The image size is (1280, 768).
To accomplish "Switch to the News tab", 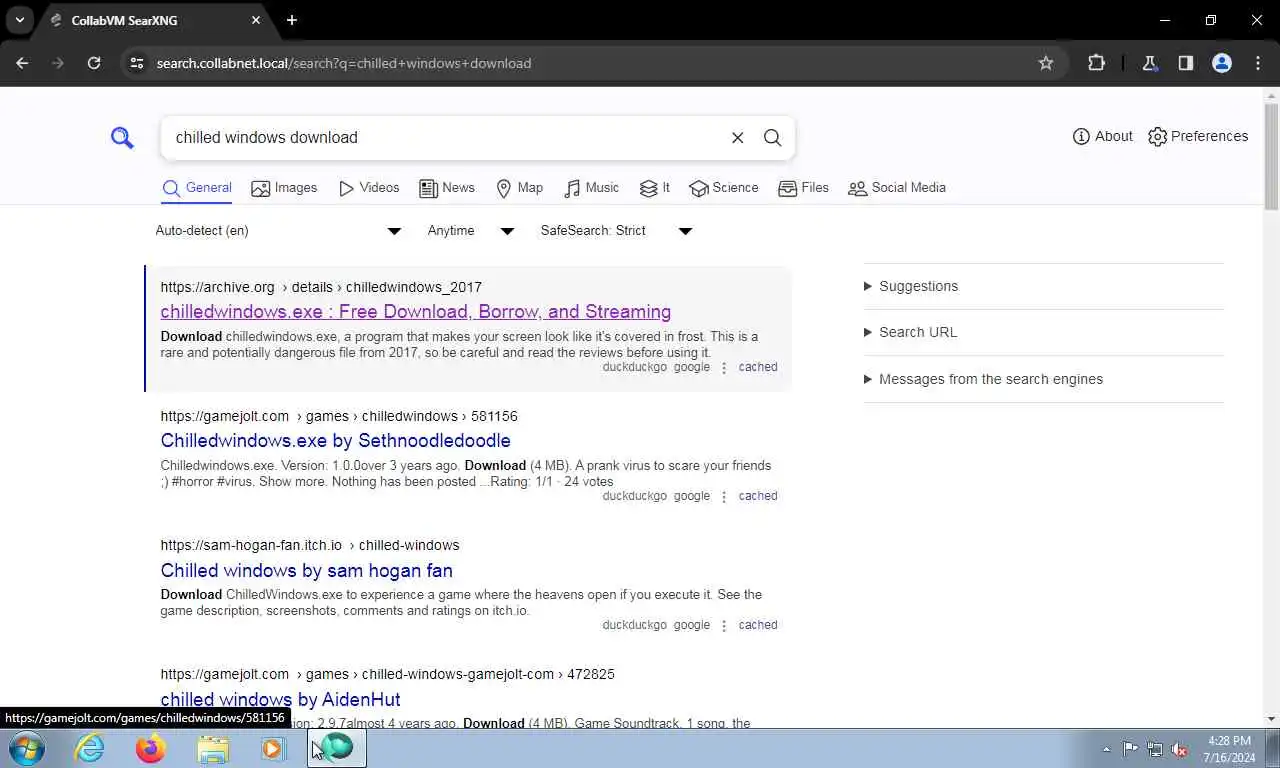I will point(447,188).
